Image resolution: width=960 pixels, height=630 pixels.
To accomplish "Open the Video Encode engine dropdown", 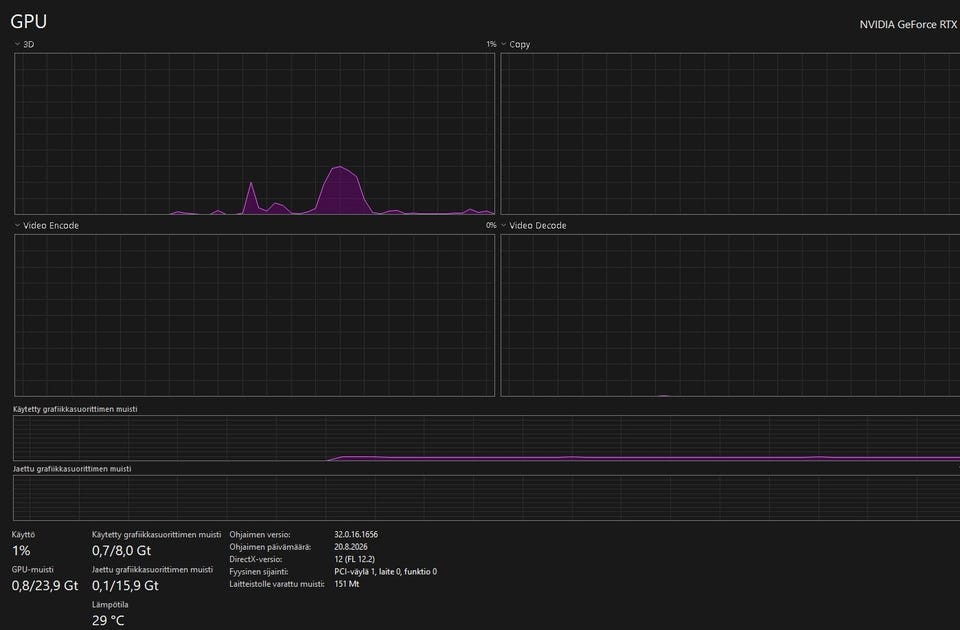I will [47, 225].
